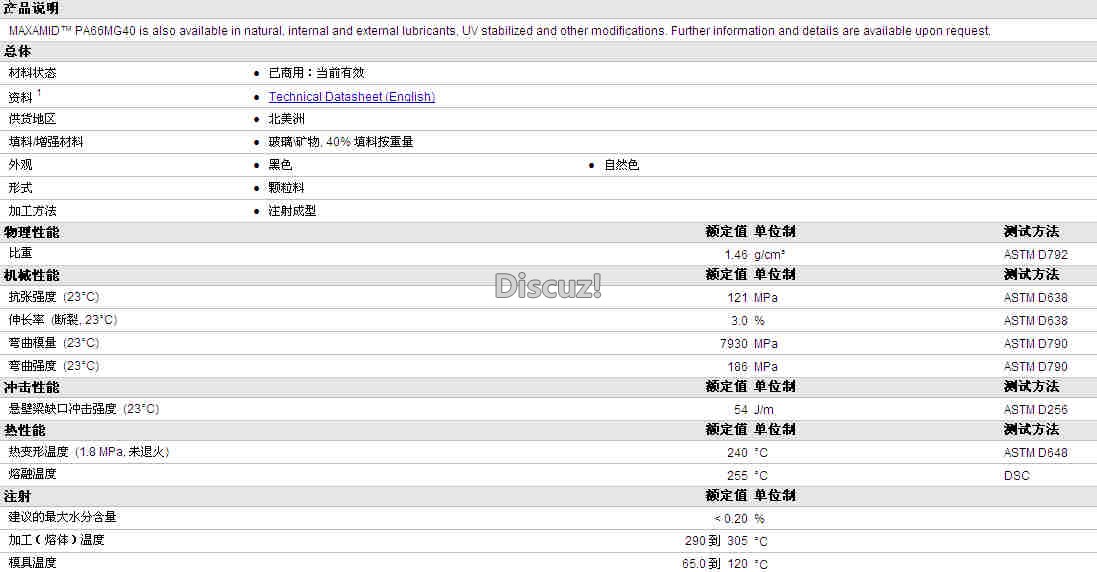1097x572 pixels.
Task: Click the MAXAMID PA66MG40 description text
Action: point(500,31)
